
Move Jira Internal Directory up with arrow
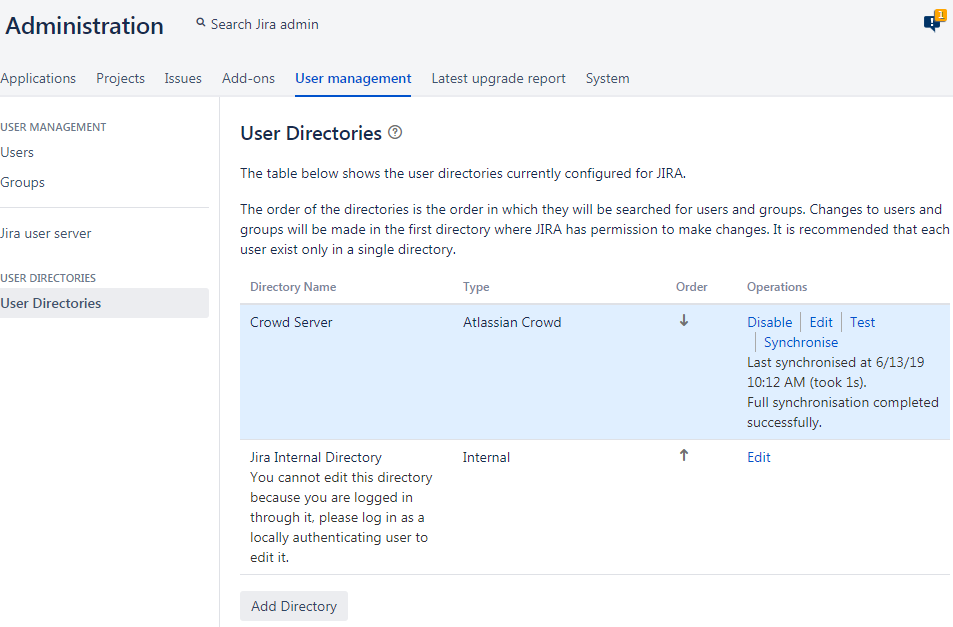coord(684,456)
